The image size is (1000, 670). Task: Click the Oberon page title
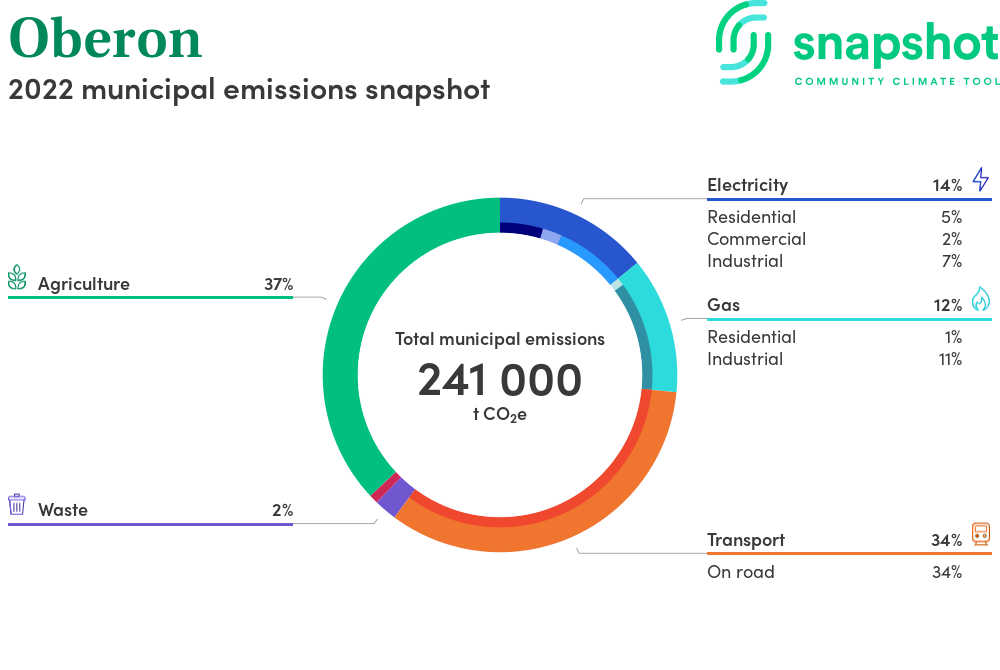click(105, 40)
